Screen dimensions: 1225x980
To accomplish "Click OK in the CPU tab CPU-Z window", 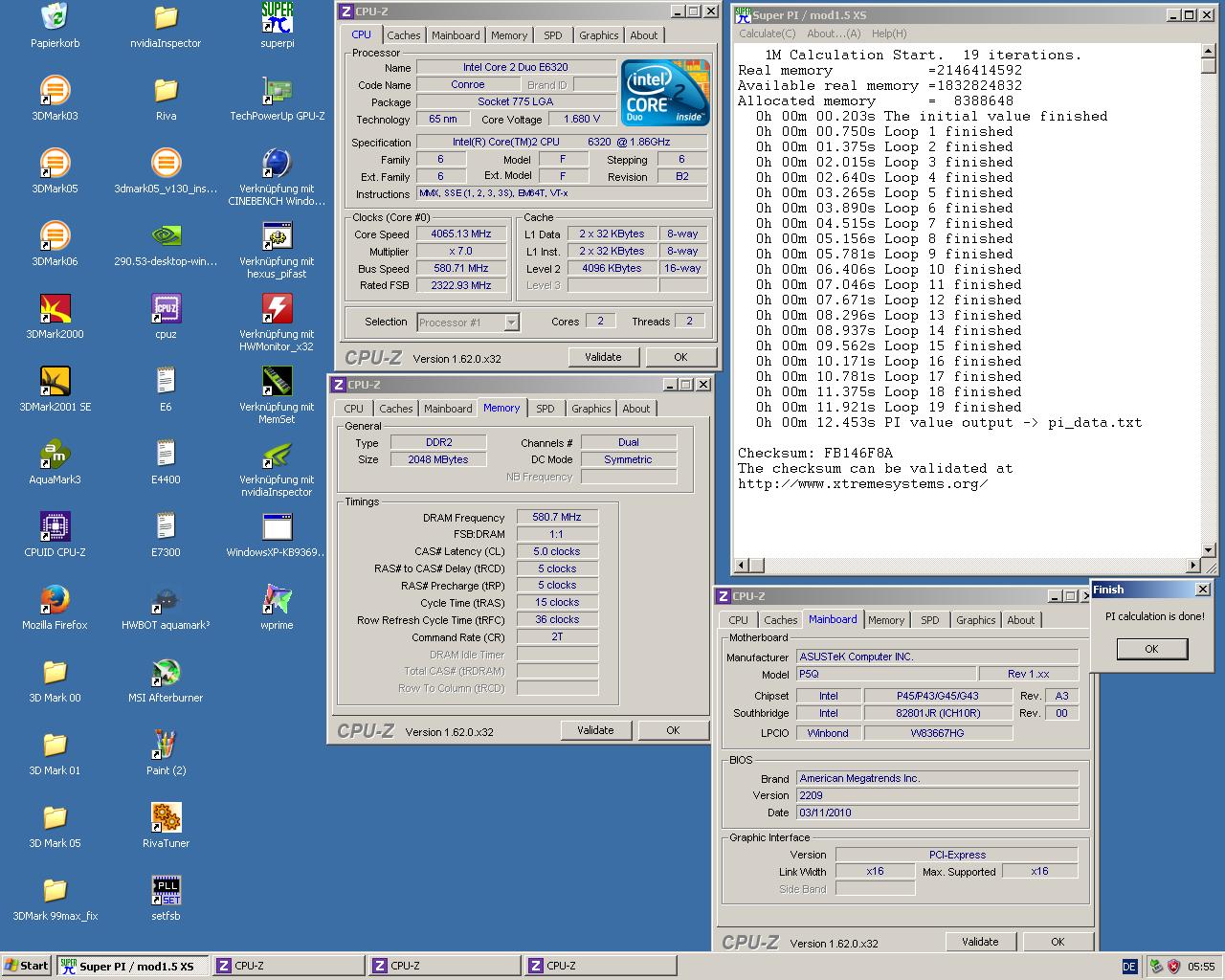I will tap(680, 357).
